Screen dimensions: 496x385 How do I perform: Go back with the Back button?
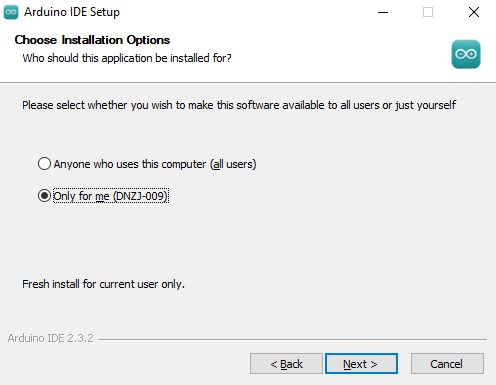(286, 364)
